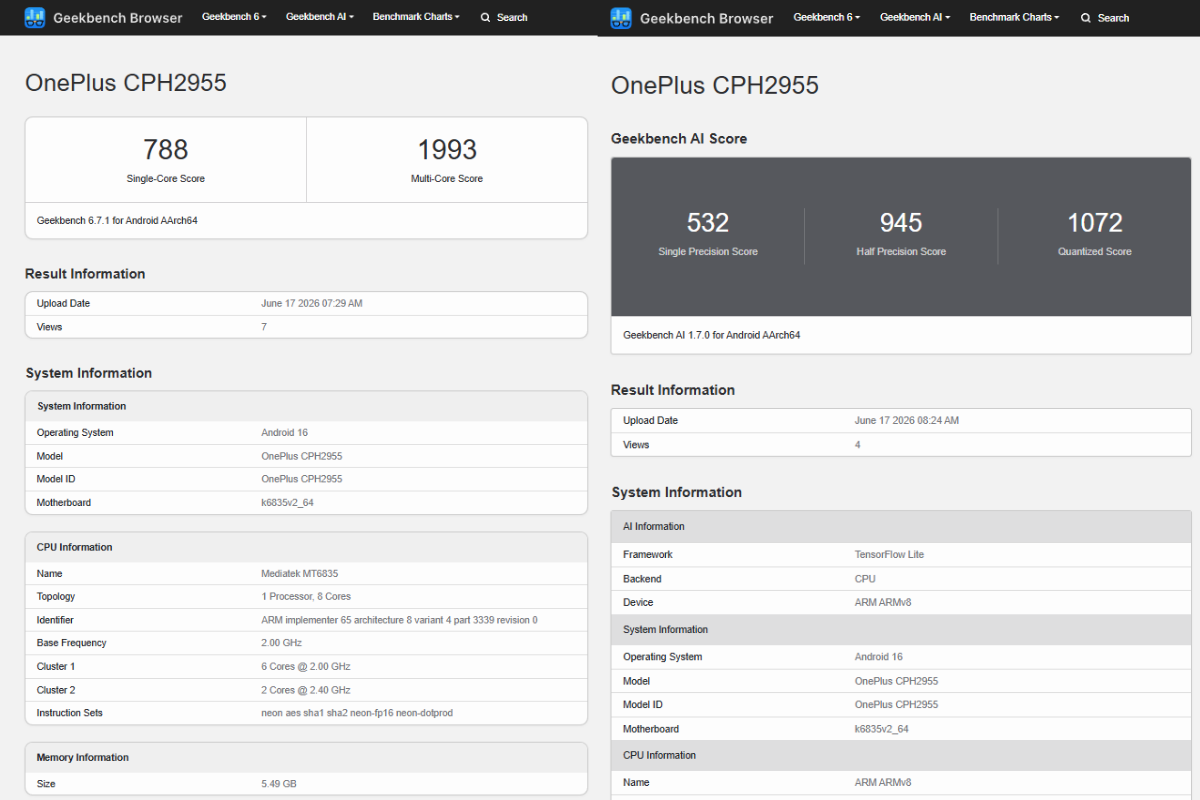Click Geekbench logo icon in left page
The width and height of the screenshot is (1200, 800).
(35, 17)
